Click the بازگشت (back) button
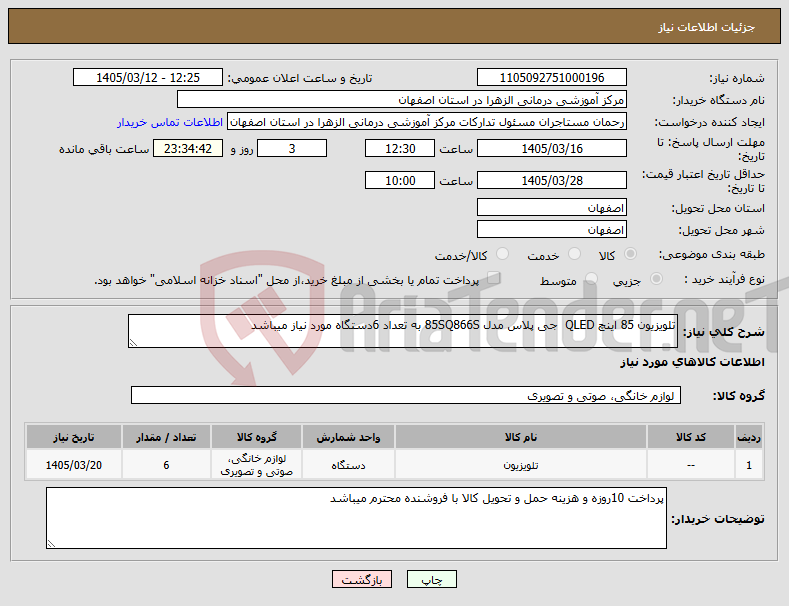Image resolution: width=789 pixels, height=606 pixels. click(x=362, y=579)
